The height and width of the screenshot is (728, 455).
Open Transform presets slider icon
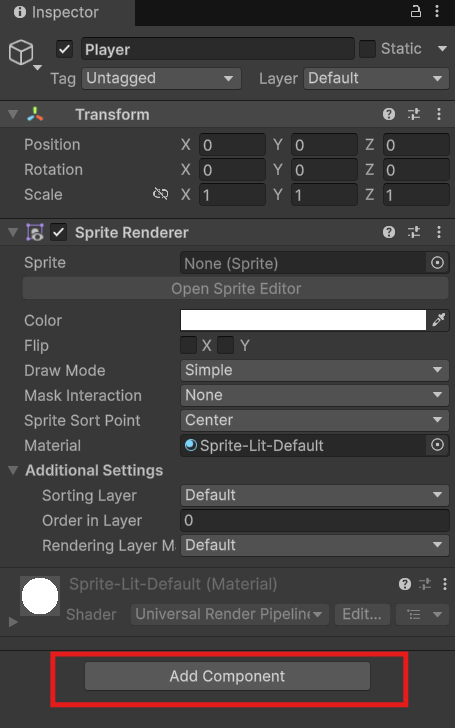[x=414, y=114]
